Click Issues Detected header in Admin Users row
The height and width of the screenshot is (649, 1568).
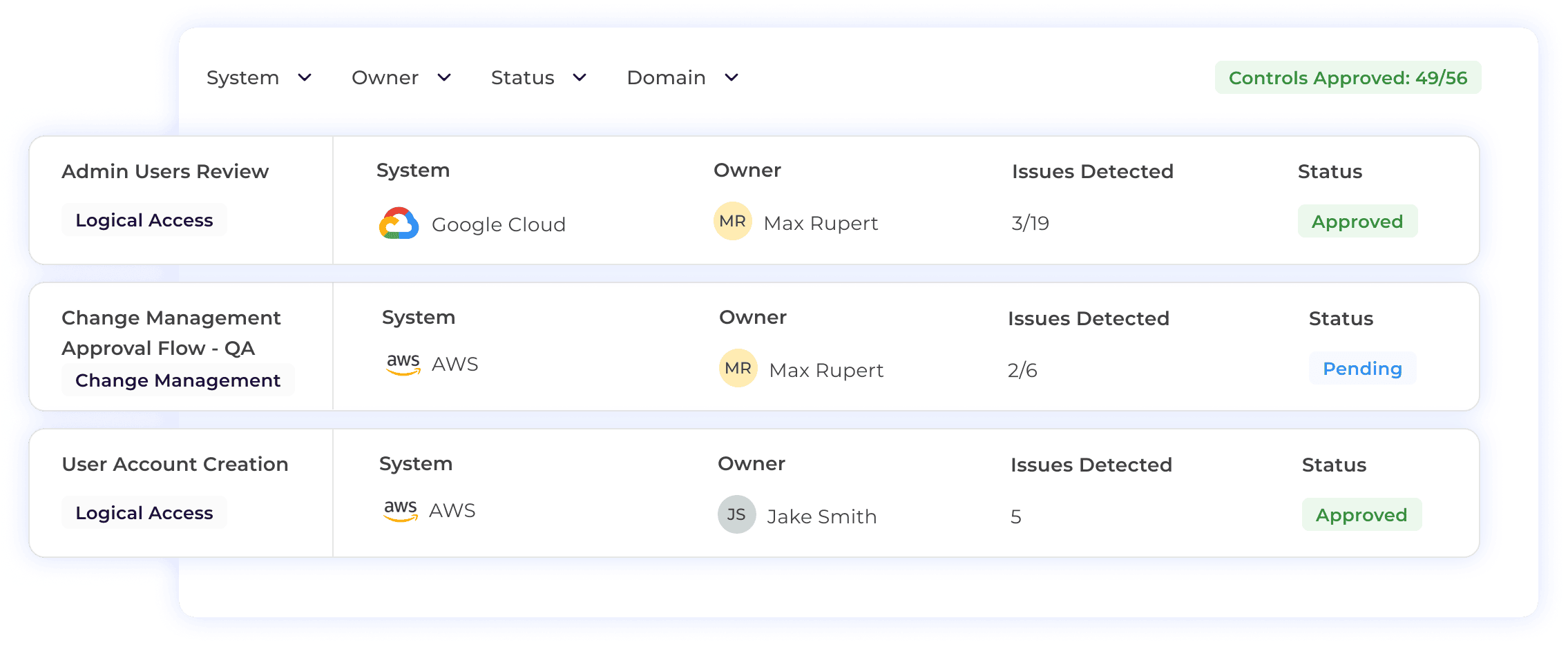[1093, 171]
